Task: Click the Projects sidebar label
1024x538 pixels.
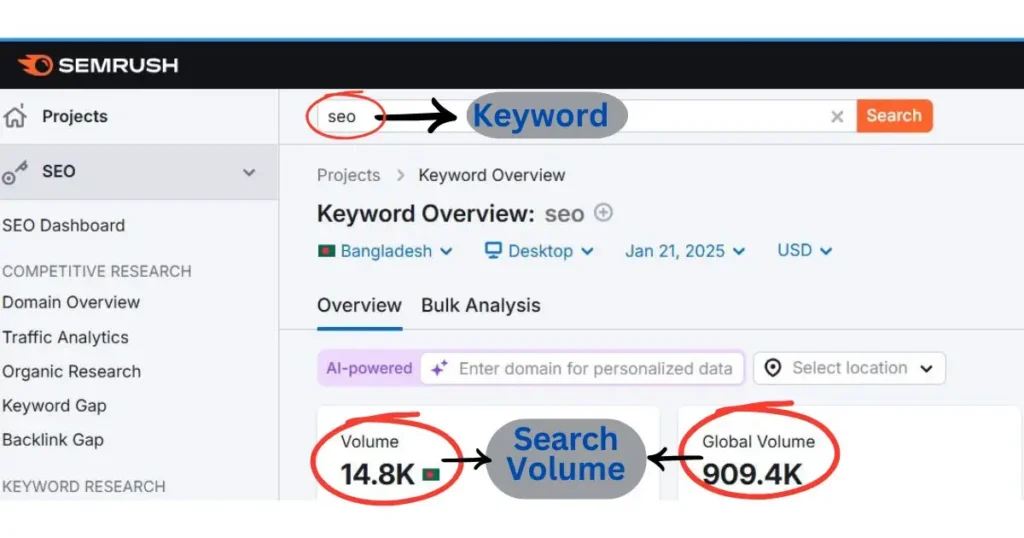Action: tap(74, 116)
